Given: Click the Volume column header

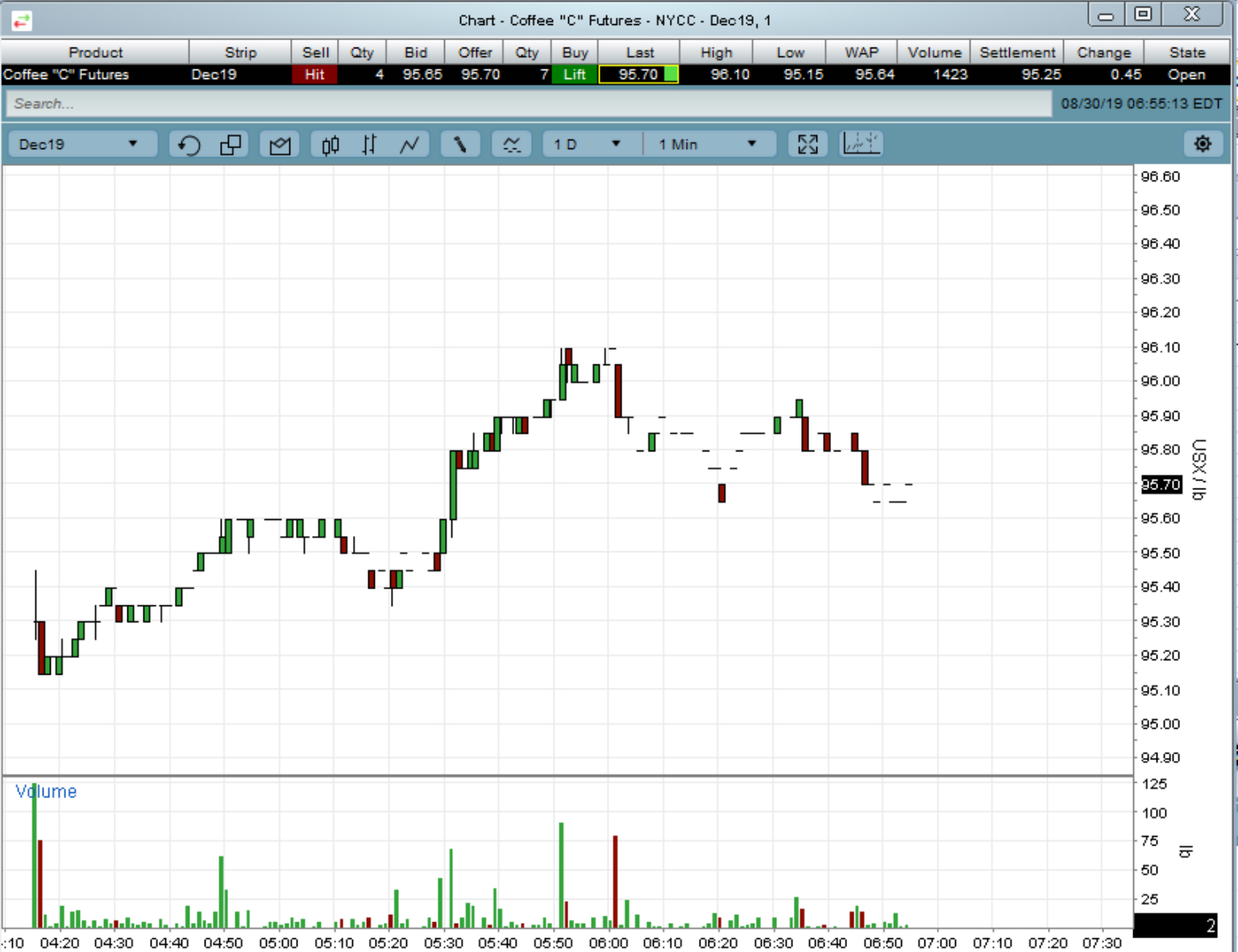Looking at the screenshot, I should (934, 52).
